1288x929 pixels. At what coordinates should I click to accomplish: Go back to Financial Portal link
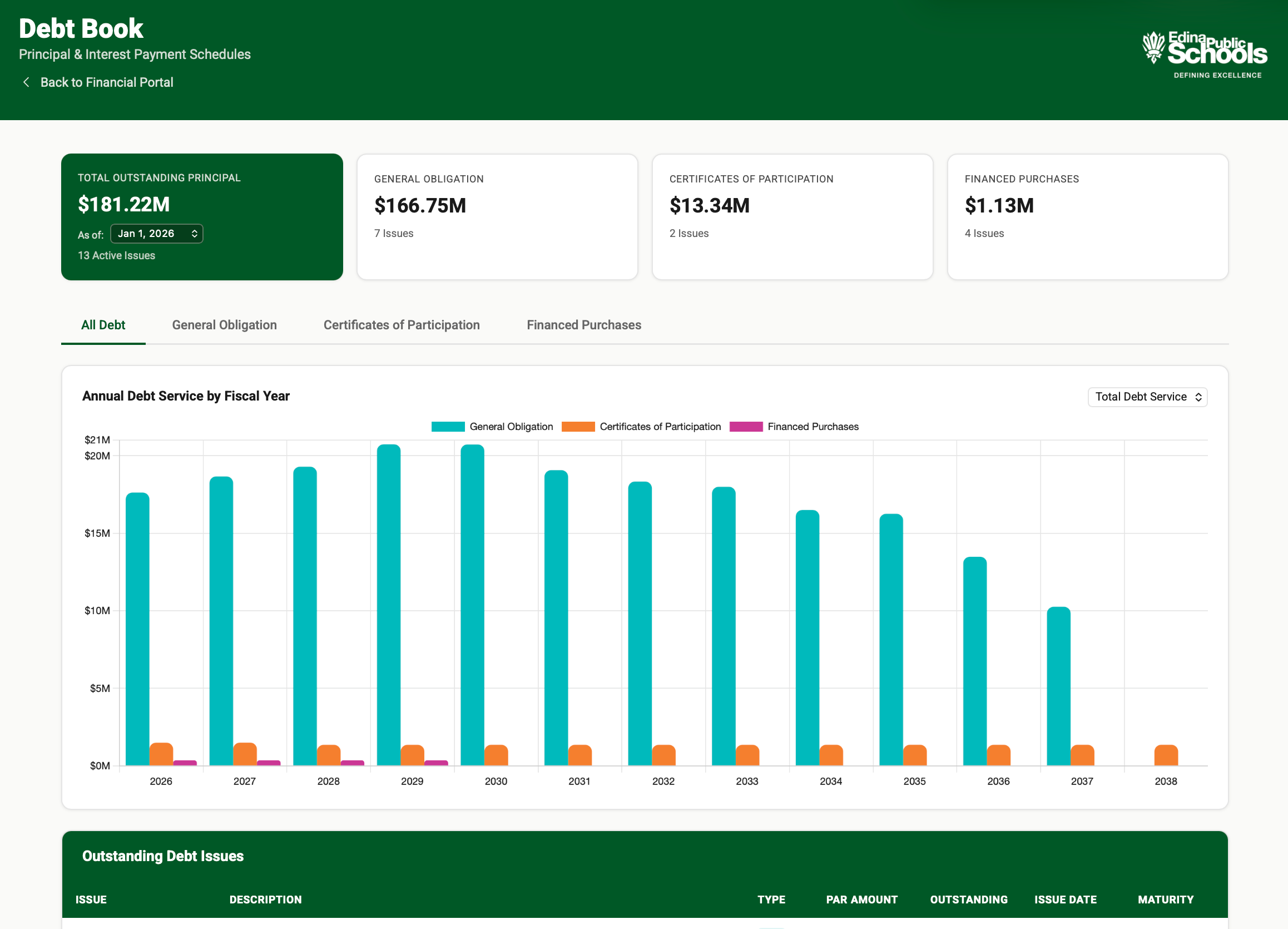point(107,82)
